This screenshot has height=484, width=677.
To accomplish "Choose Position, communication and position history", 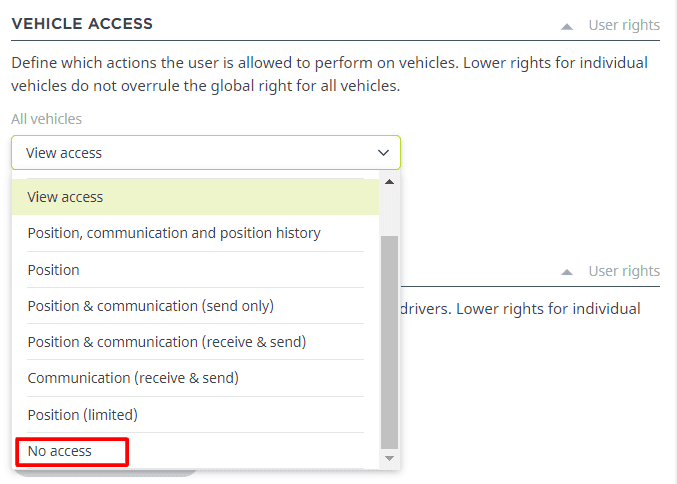I will pyautogui.click(x=174, y=233).
